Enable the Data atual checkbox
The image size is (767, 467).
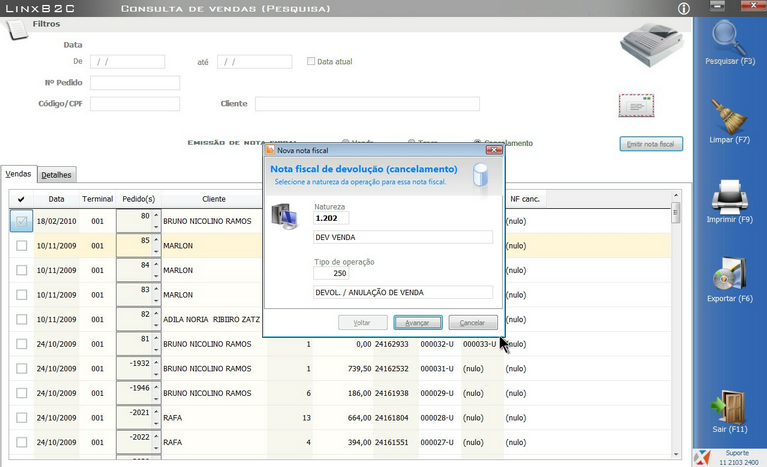pyautogui.click(x=311, y=61)
